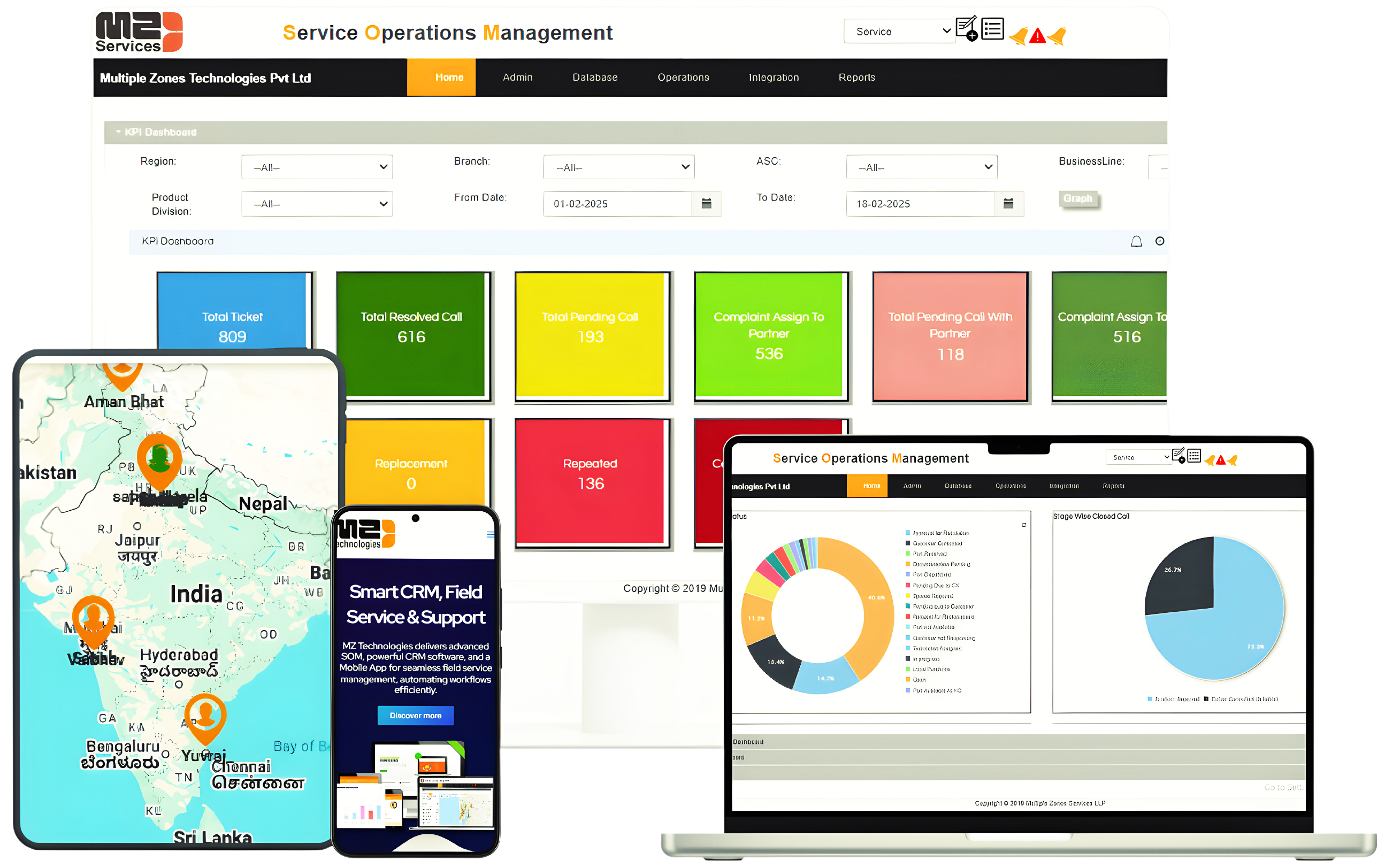This screenshot has width=1385, height=868.
Task: Click the circle icon on KPI Dashboard bar
Action: 1160,241
